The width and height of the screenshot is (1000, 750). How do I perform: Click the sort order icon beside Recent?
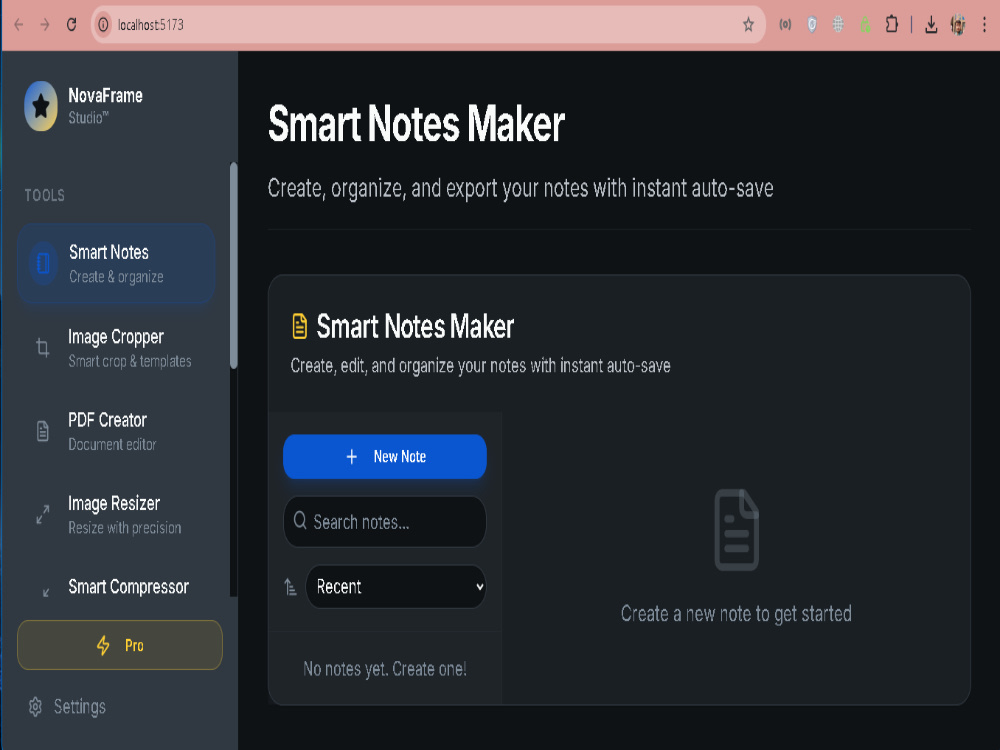290,587
